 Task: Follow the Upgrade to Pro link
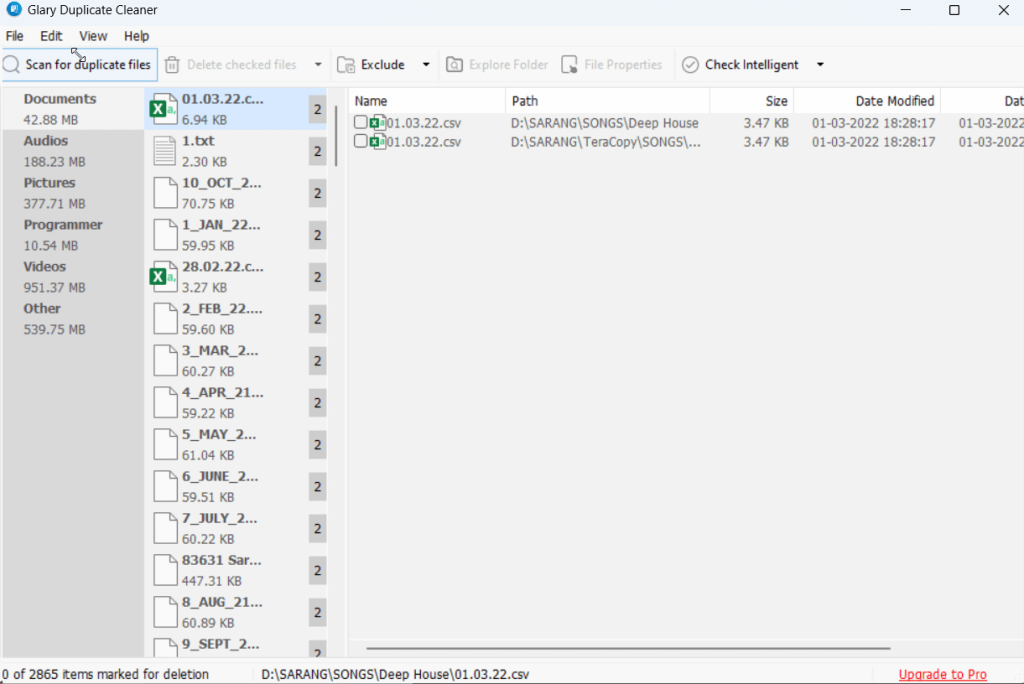pos(942,674)
